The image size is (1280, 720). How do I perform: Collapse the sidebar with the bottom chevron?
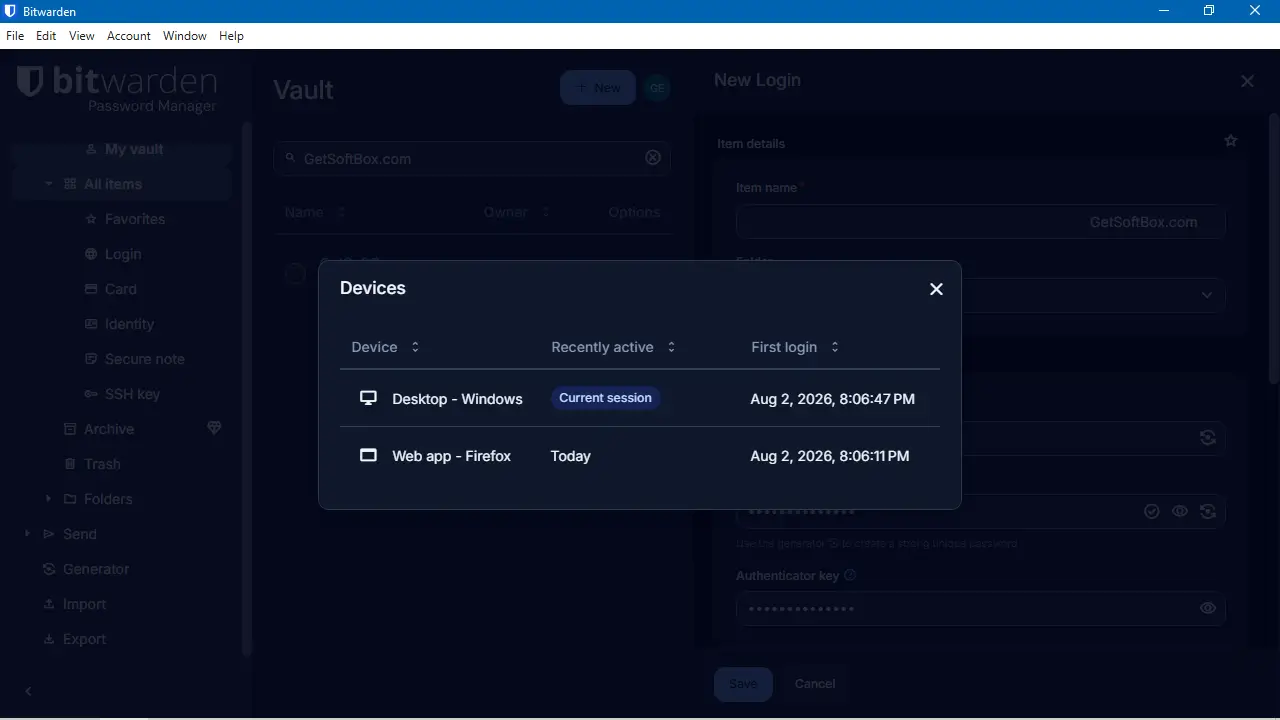(28, 691)
